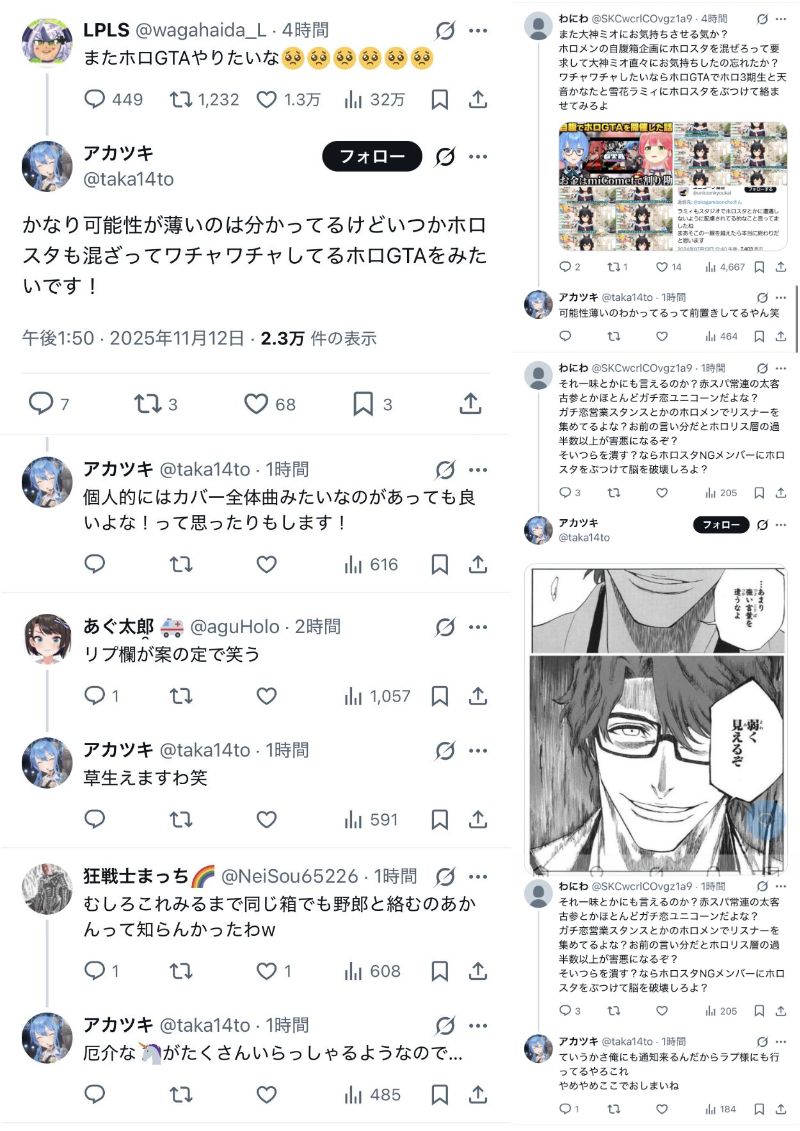The width and height of the screenshot is (800, 1131).
Task: Open the manga panel image
Action: (x=657, y=718)
